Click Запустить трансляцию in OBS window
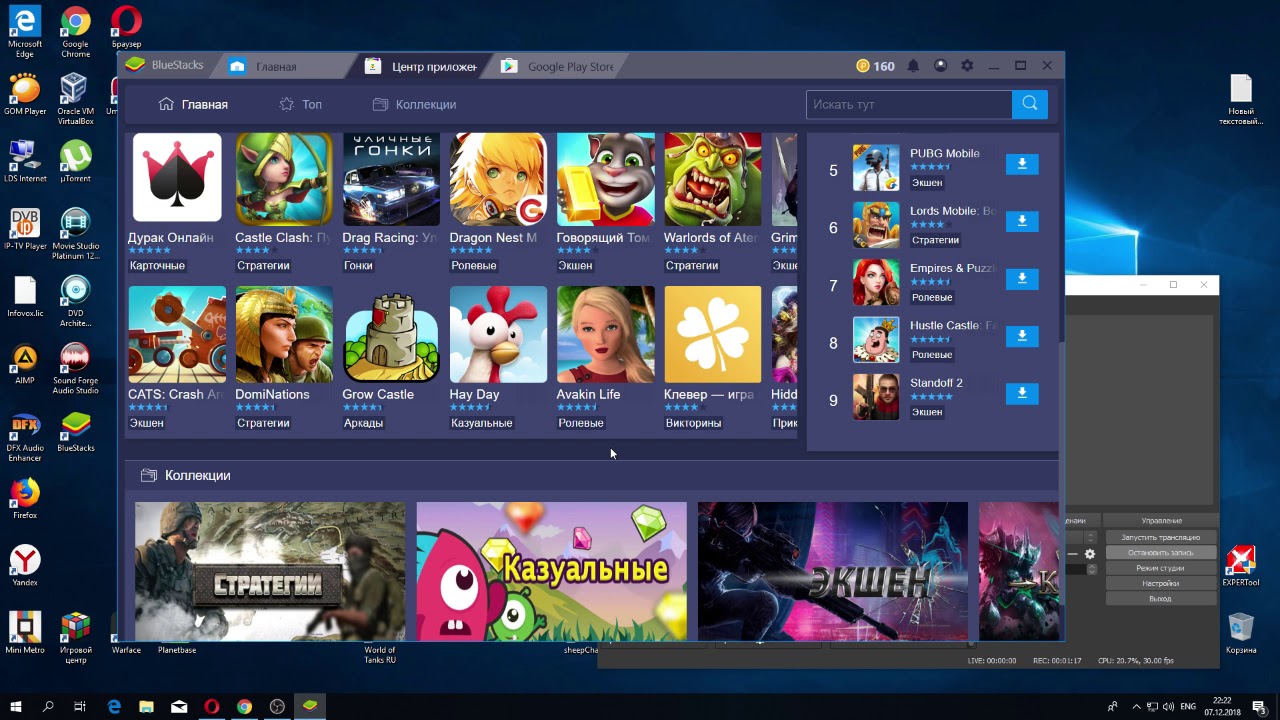 tap(1160, 537)
